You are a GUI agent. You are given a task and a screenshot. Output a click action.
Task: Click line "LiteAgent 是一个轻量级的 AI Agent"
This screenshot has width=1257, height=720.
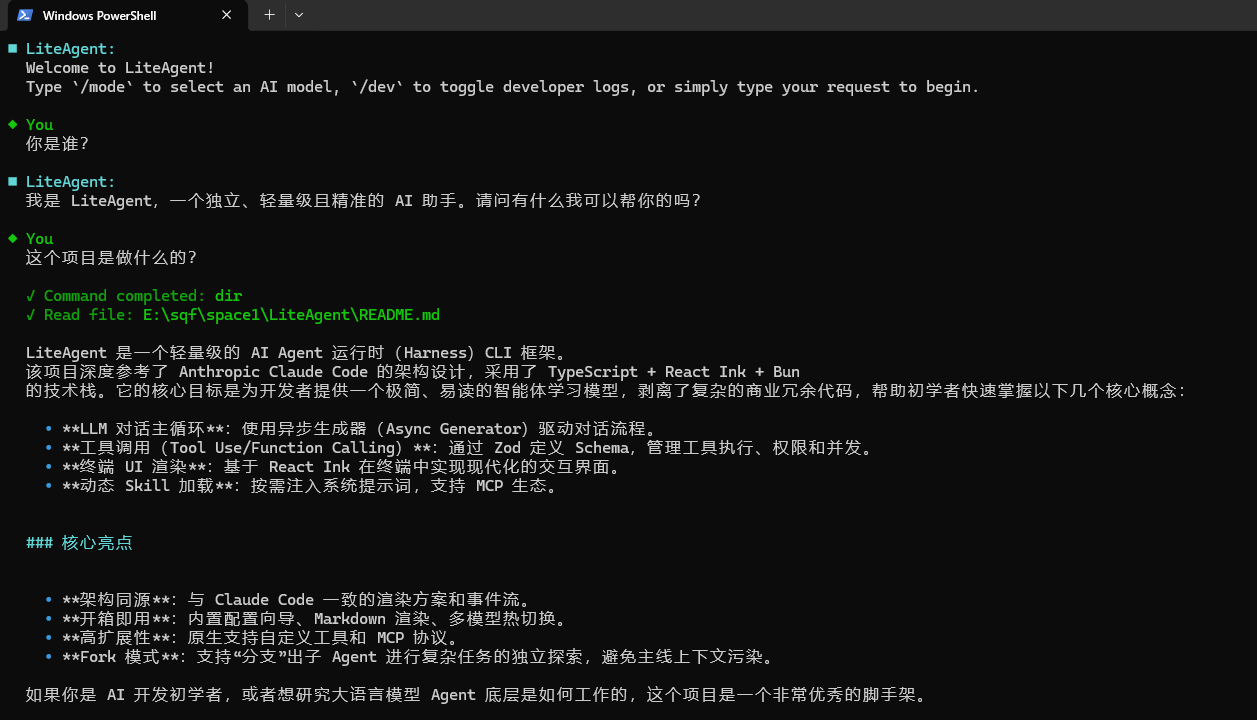coord(297,353)
